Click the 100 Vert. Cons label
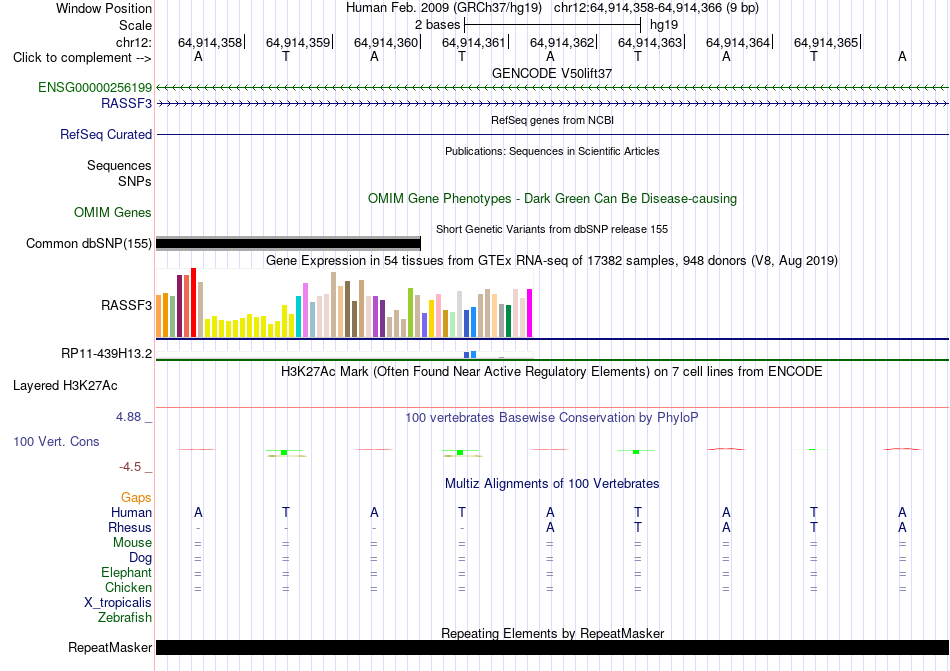The image size is (950, 671). pyautogui.click(x=56, y=441)
